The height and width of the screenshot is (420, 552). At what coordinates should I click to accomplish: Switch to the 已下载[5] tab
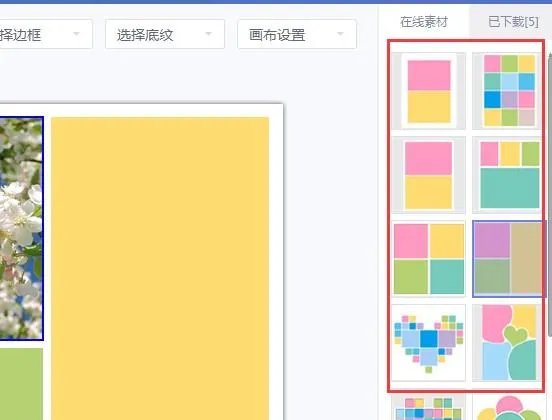tap(513, 22)
